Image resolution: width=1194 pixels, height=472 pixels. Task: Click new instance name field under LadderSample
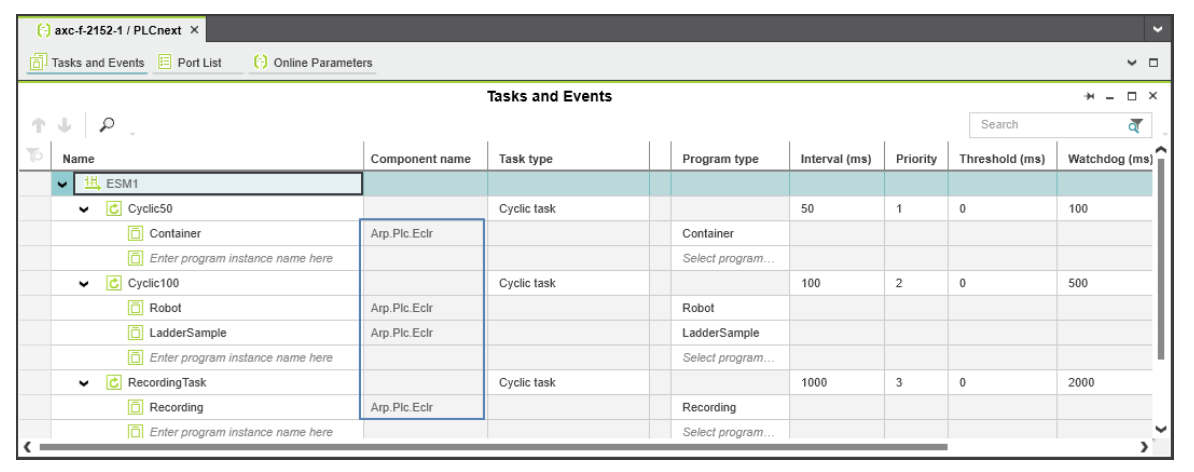(241, 358)
